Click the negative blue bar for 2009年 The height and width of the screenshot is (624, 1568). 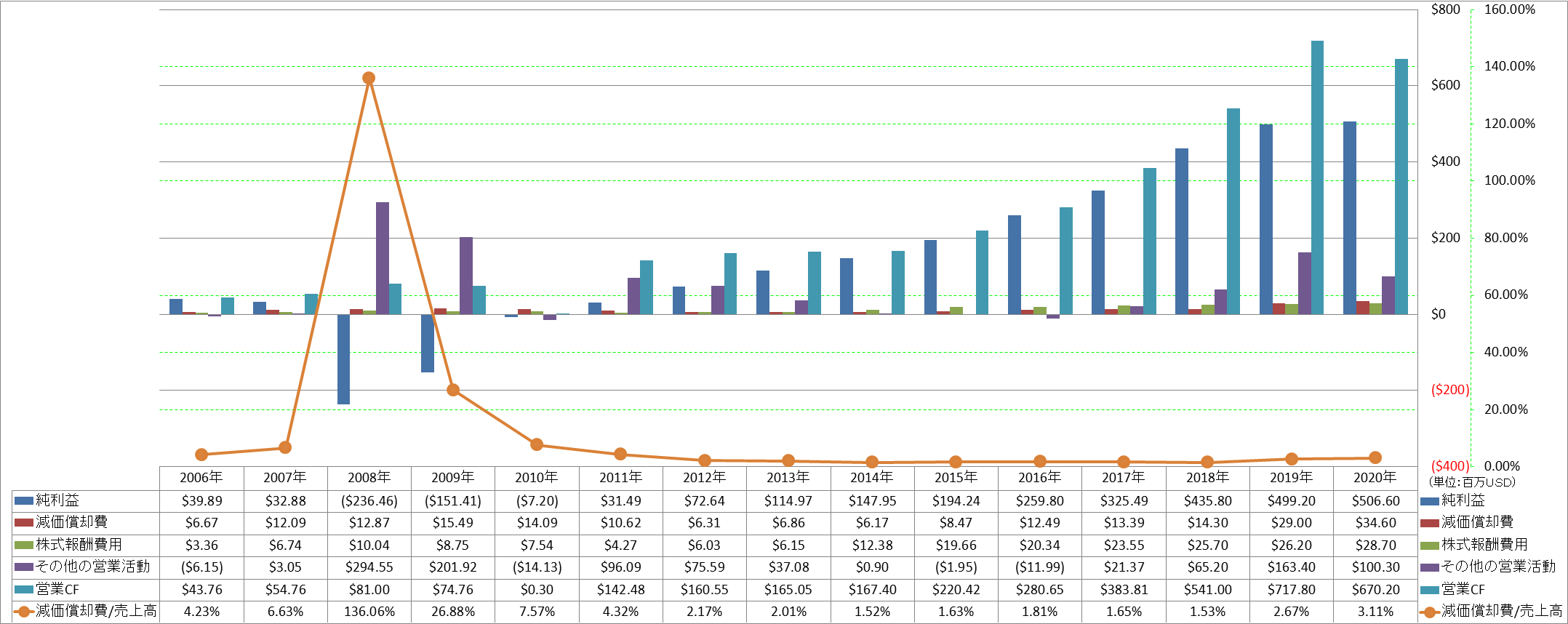428,343
